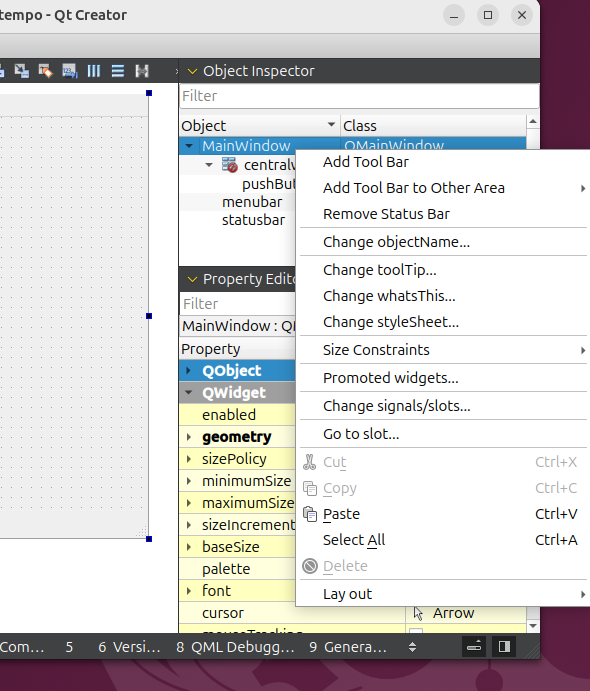Open the designer toolbar overflow chevron
590x691 pixels.
tap(176, 71)
